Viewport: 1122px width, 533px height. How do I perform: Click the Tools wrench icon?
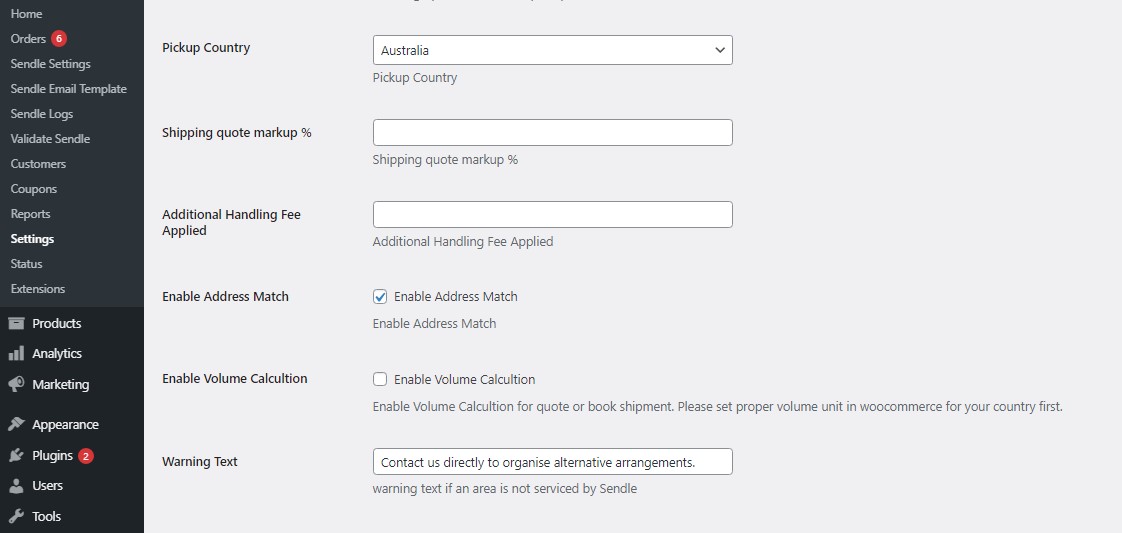coord(16,516)
